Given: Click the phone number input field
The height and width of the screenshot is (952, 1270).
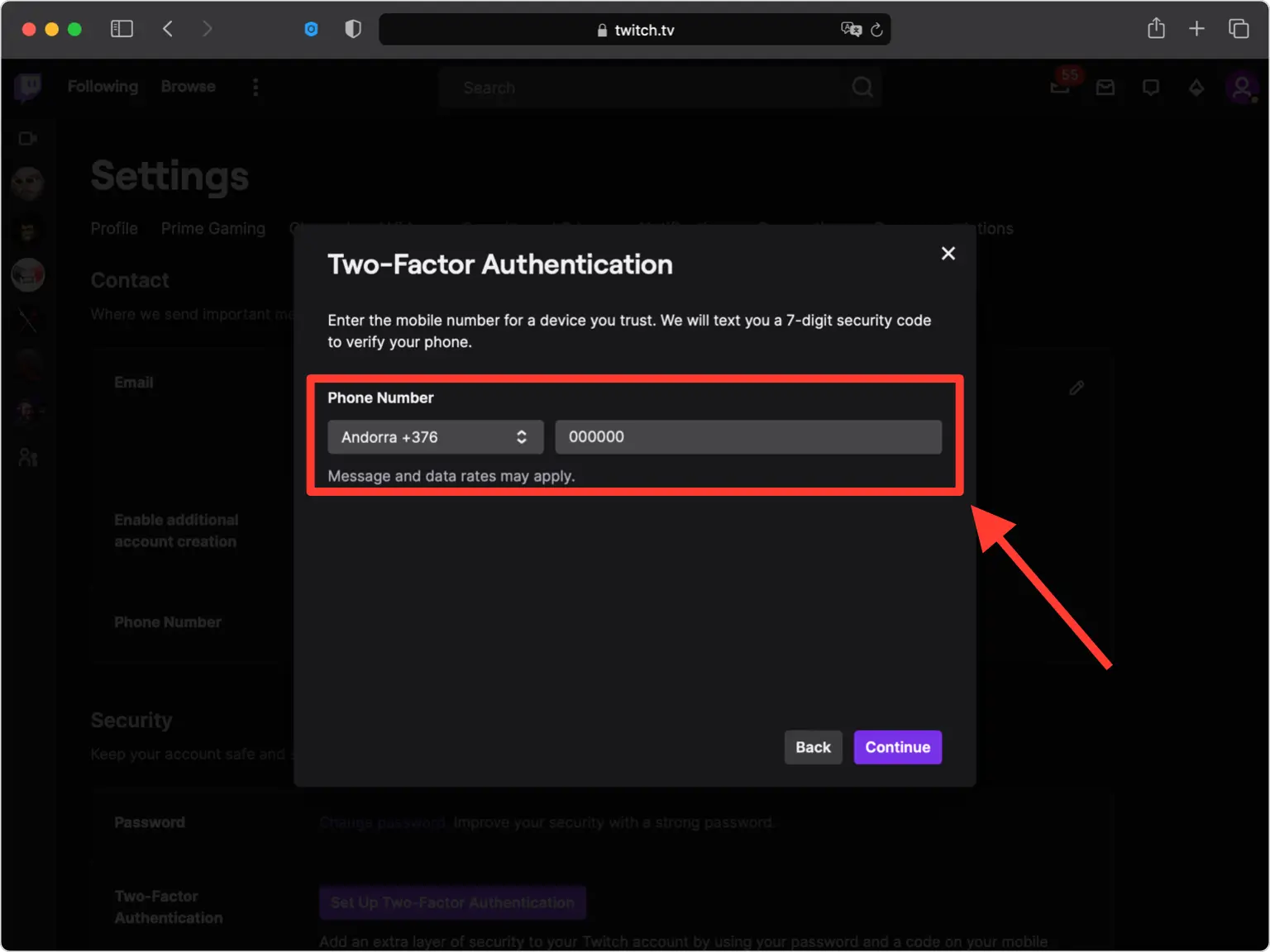Looking at the screenshot, I should 748,437.
